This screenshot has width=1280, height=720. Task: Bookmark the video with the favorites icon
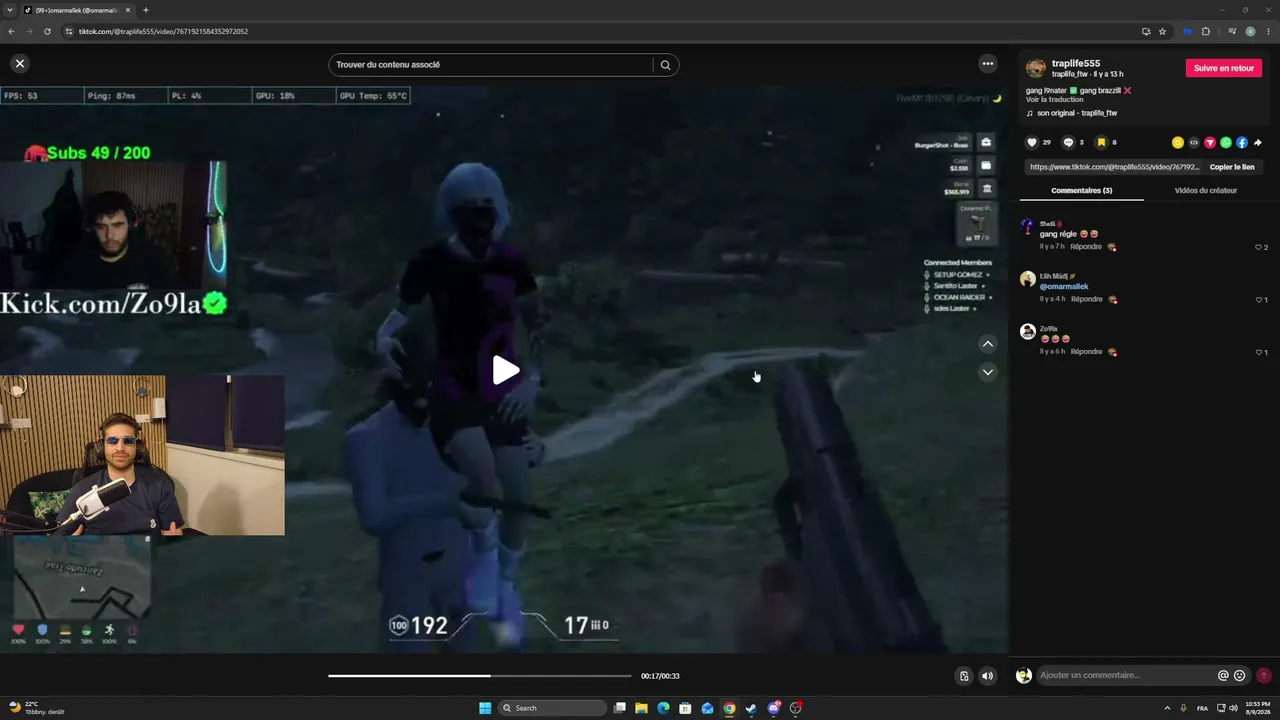pos(1101,142)
